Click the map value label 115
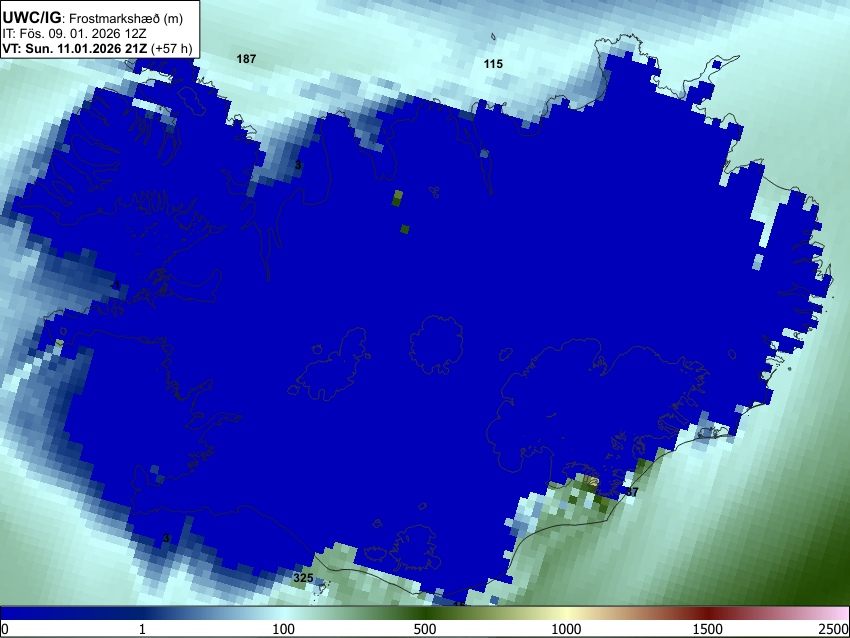The width and height of the screenshot is (850, 638). click(493, 64)
